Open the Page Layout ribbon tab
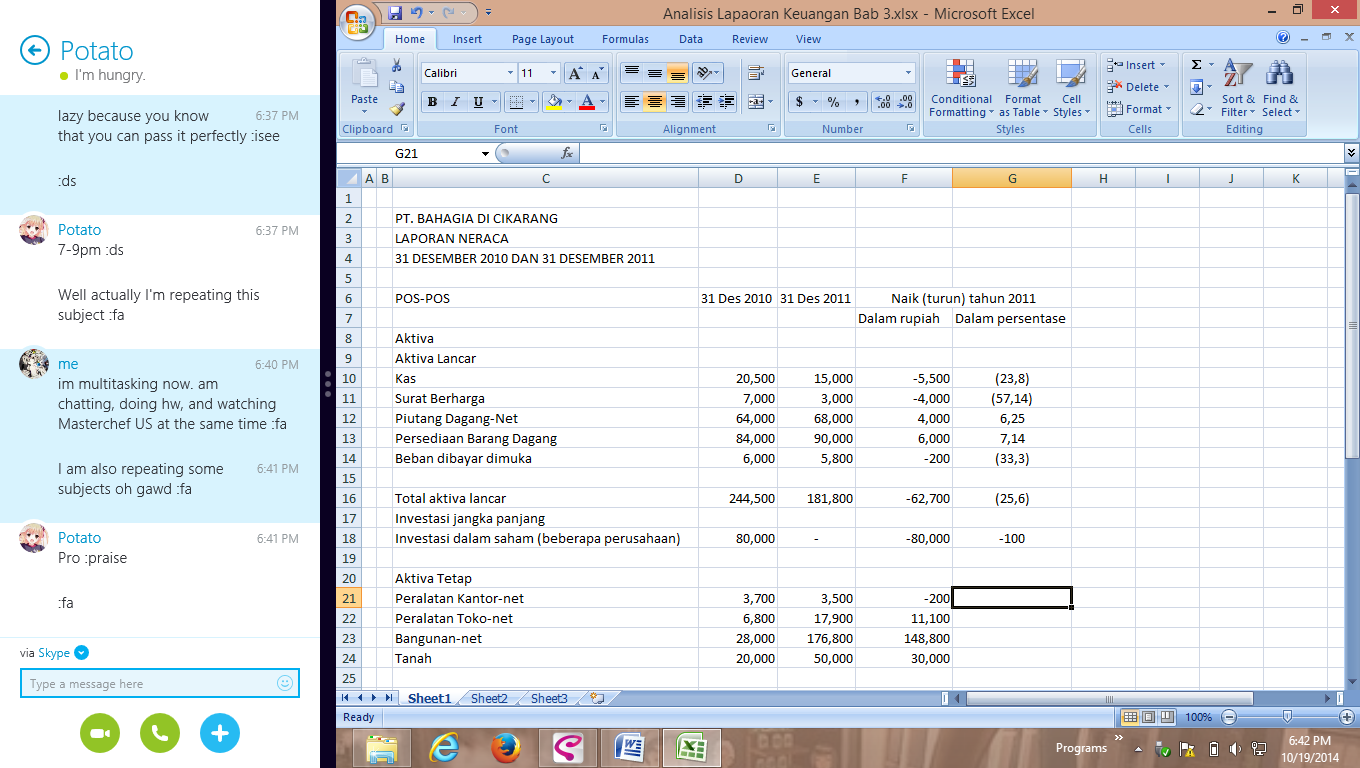1360x768 pixels. [x=543, y=39]
